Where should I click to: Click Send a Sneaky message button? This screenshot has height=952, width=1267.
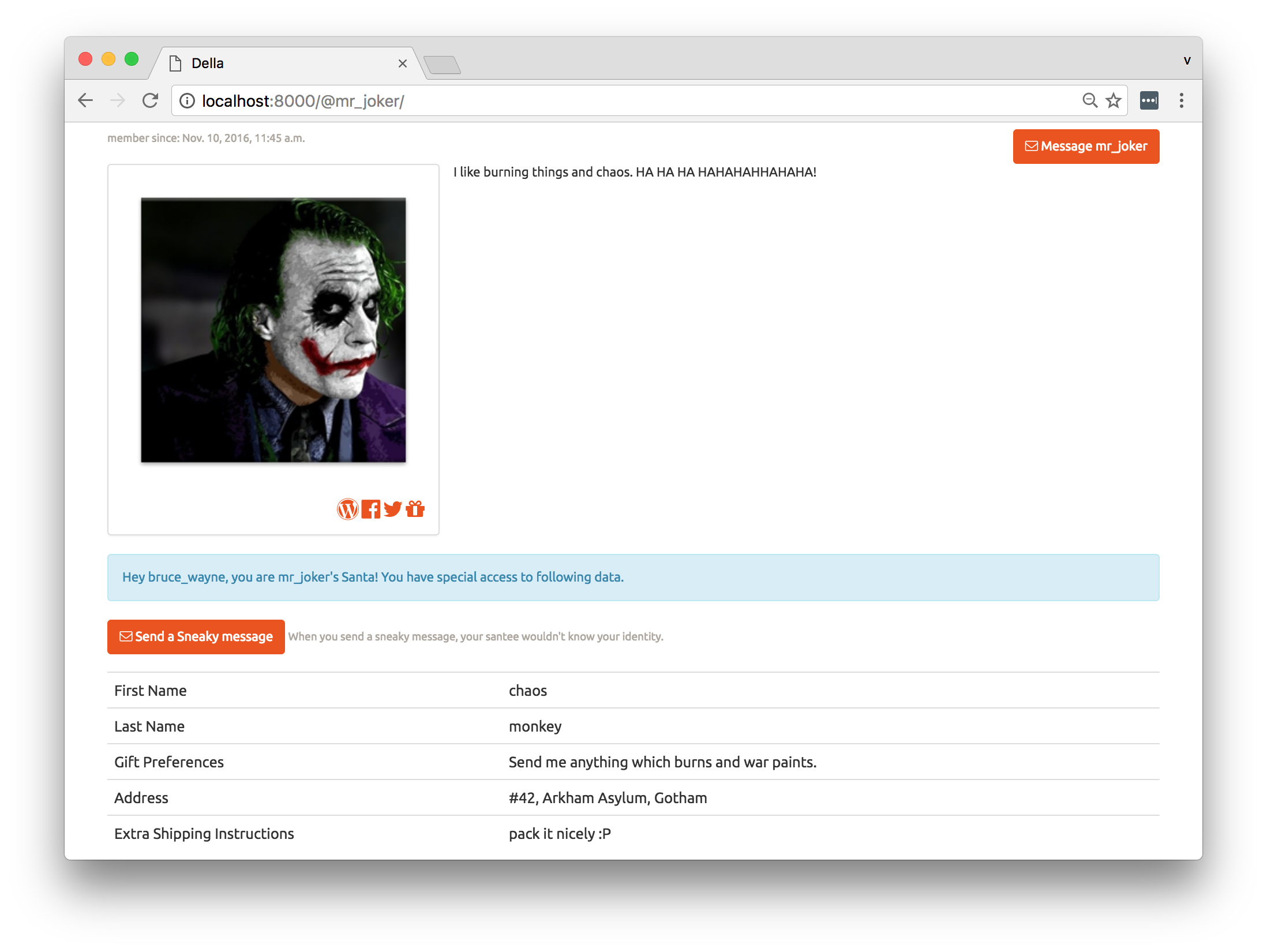click(x=196, y=636)
